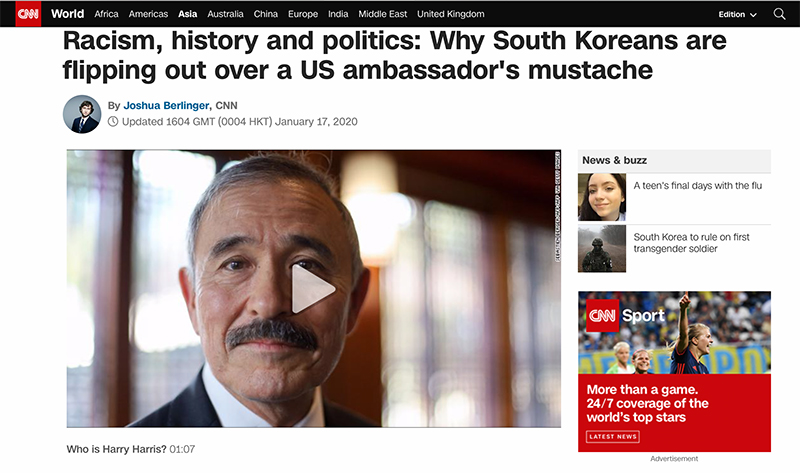This screenshot has width=800, height=473.
Task: Click the LATEST NEWS button in the ad
Action: 613,437
